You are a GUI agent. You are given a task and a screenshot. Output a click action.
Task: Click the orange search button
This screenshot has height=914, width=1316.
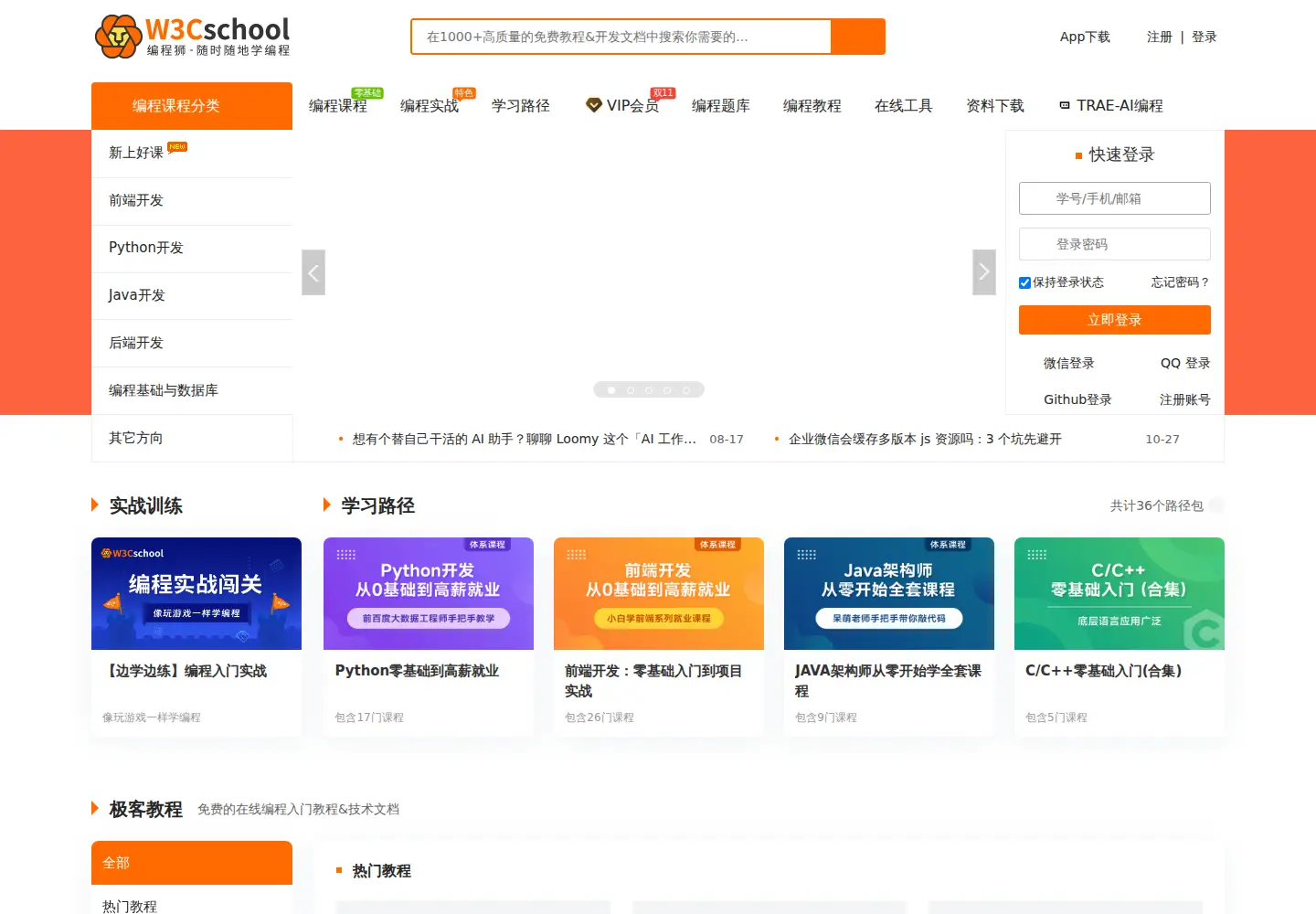tap(858, 37)
